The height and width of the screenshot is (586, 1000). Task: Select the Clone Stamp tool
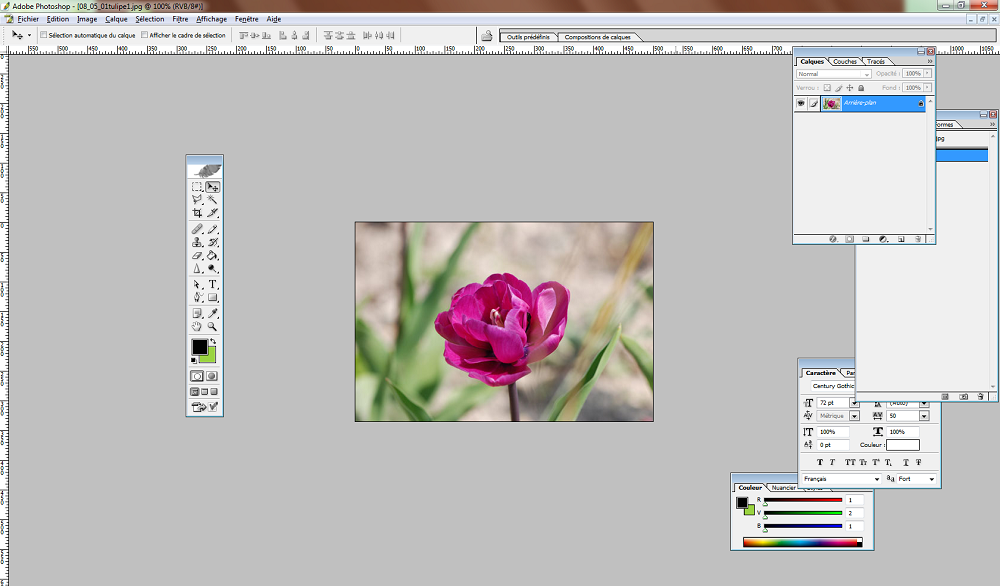point(197,242)
